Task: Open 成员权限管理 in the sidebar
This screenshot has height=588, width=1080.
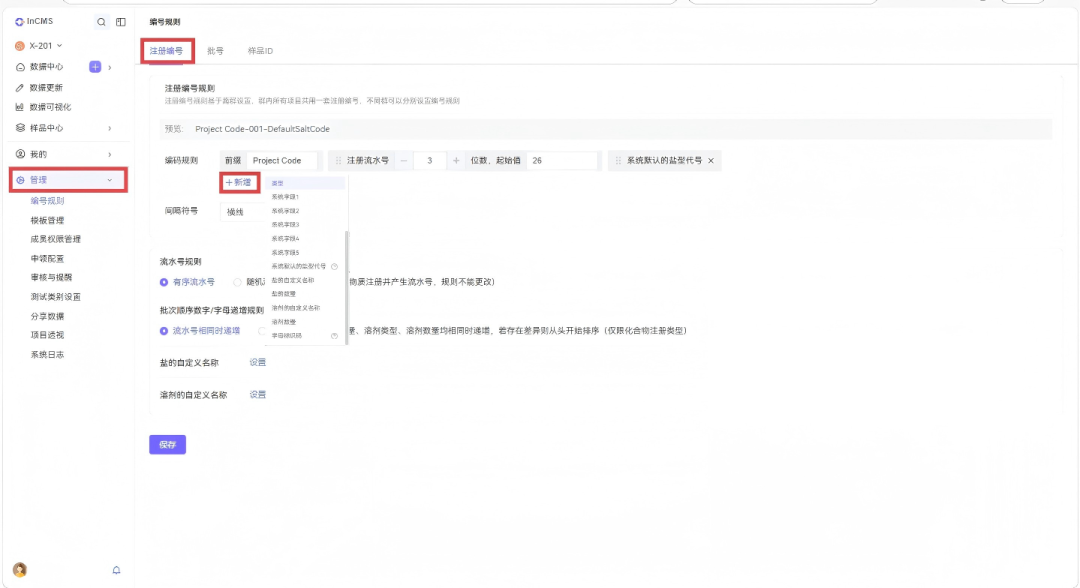Action: [x=56, y=239]
